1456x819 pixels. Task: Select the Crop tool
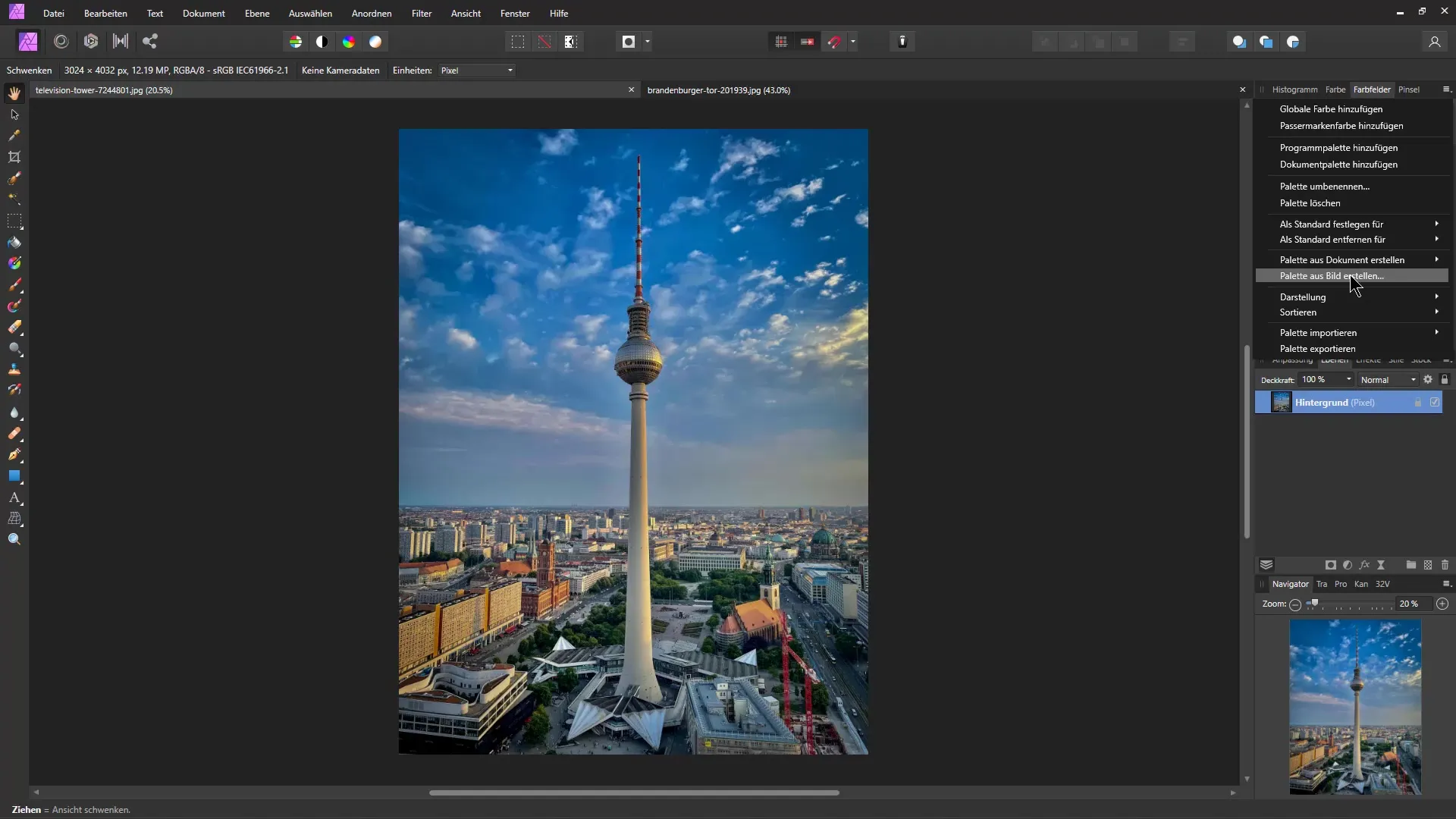[14, 157]
